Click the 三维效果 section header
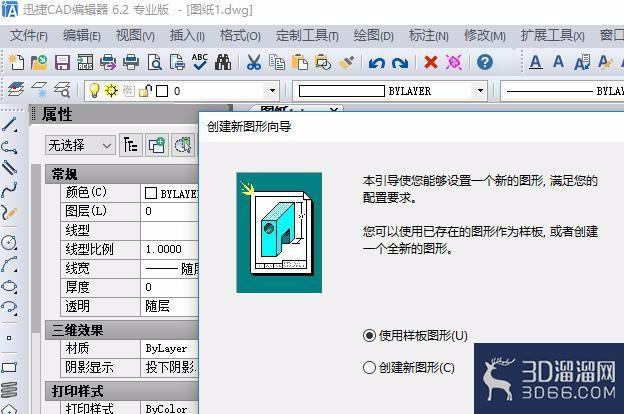624x414 pixels. [x=121, y=330]
